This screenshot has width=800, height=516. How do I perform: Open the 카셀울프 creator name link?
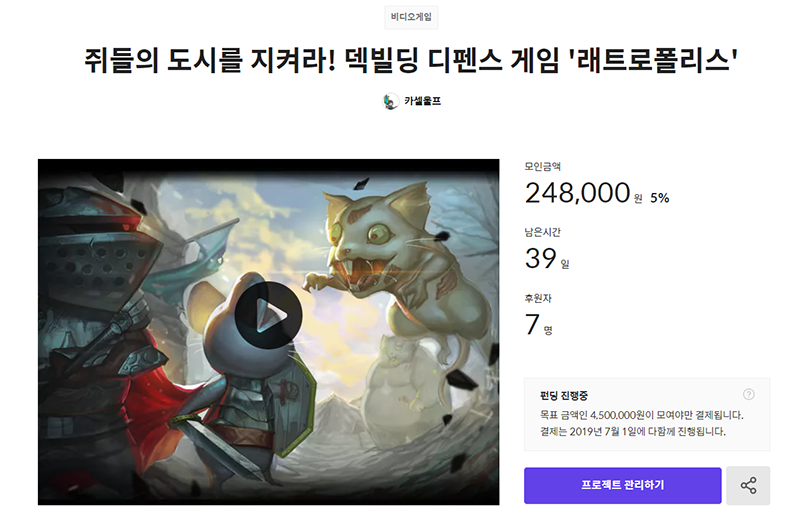point(422,101)
